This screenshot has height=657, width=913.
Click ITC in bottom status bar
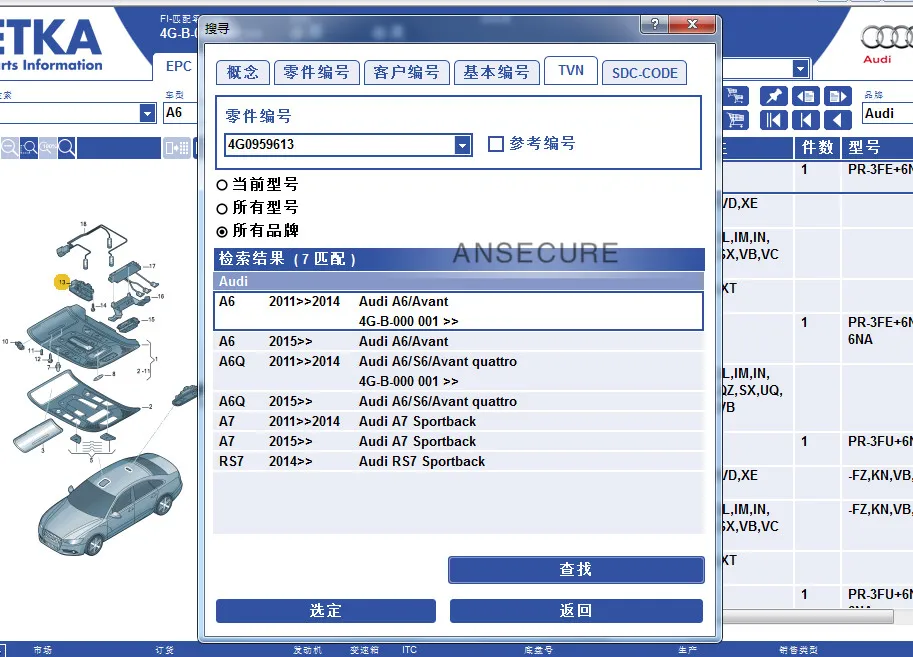click(409, 649)
